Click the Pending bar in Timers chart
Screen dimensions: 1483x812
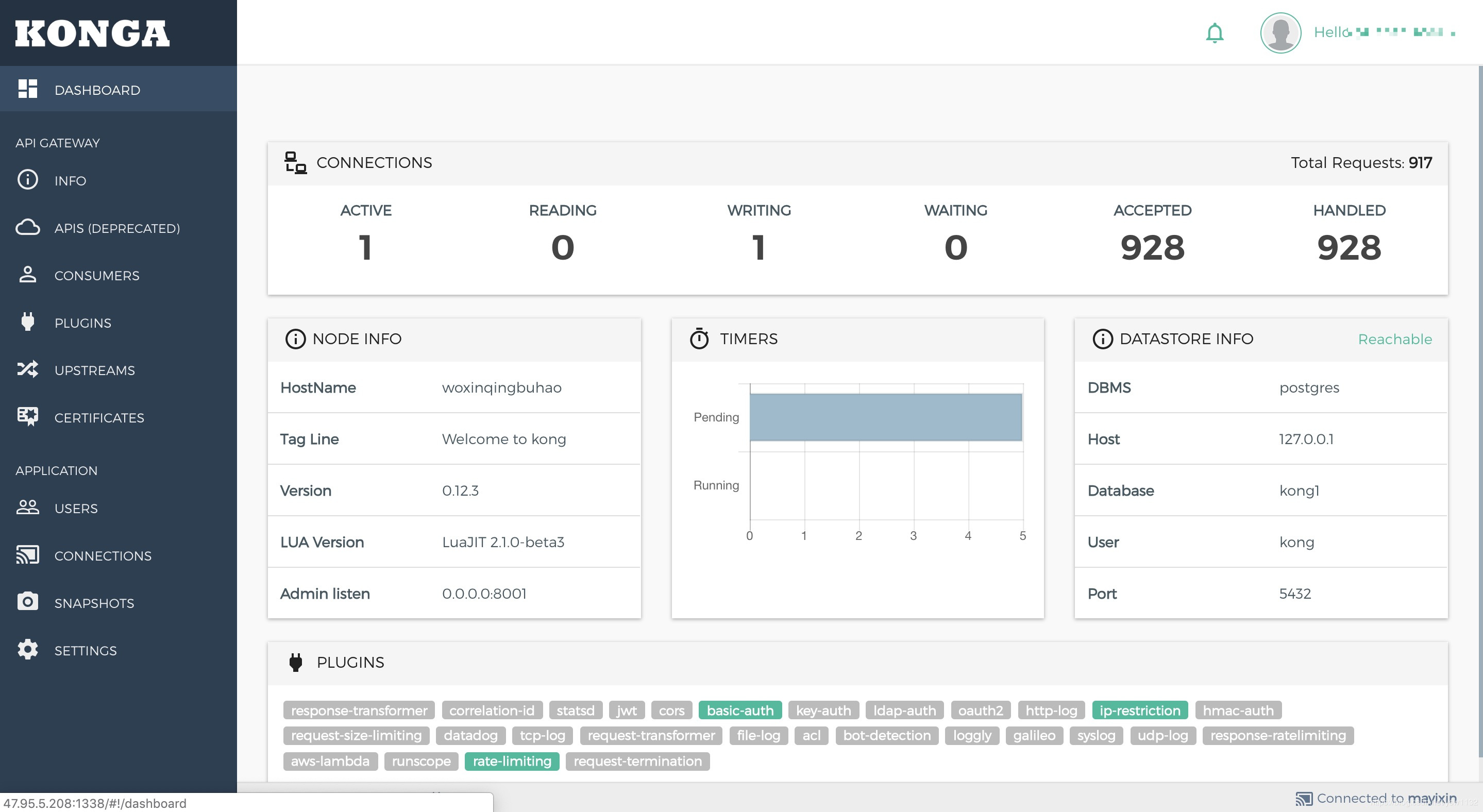click(885, 417)
